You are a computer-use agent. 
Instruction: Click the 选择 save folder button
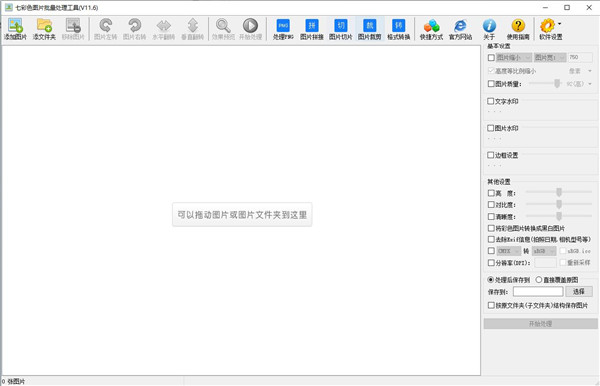(x=579, y=292)
